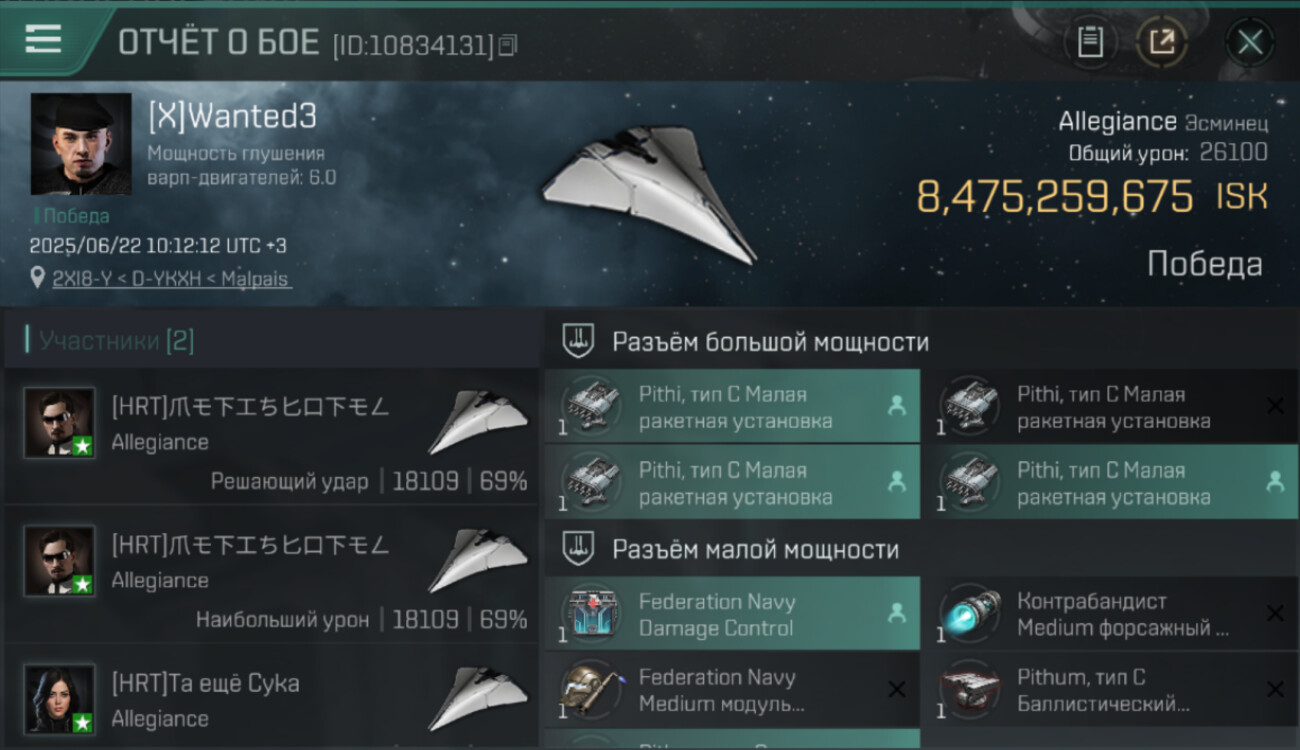Open the Решающий удар participant portrait
This screenshot has height=750, width=1300.
(x=60, y=423)
